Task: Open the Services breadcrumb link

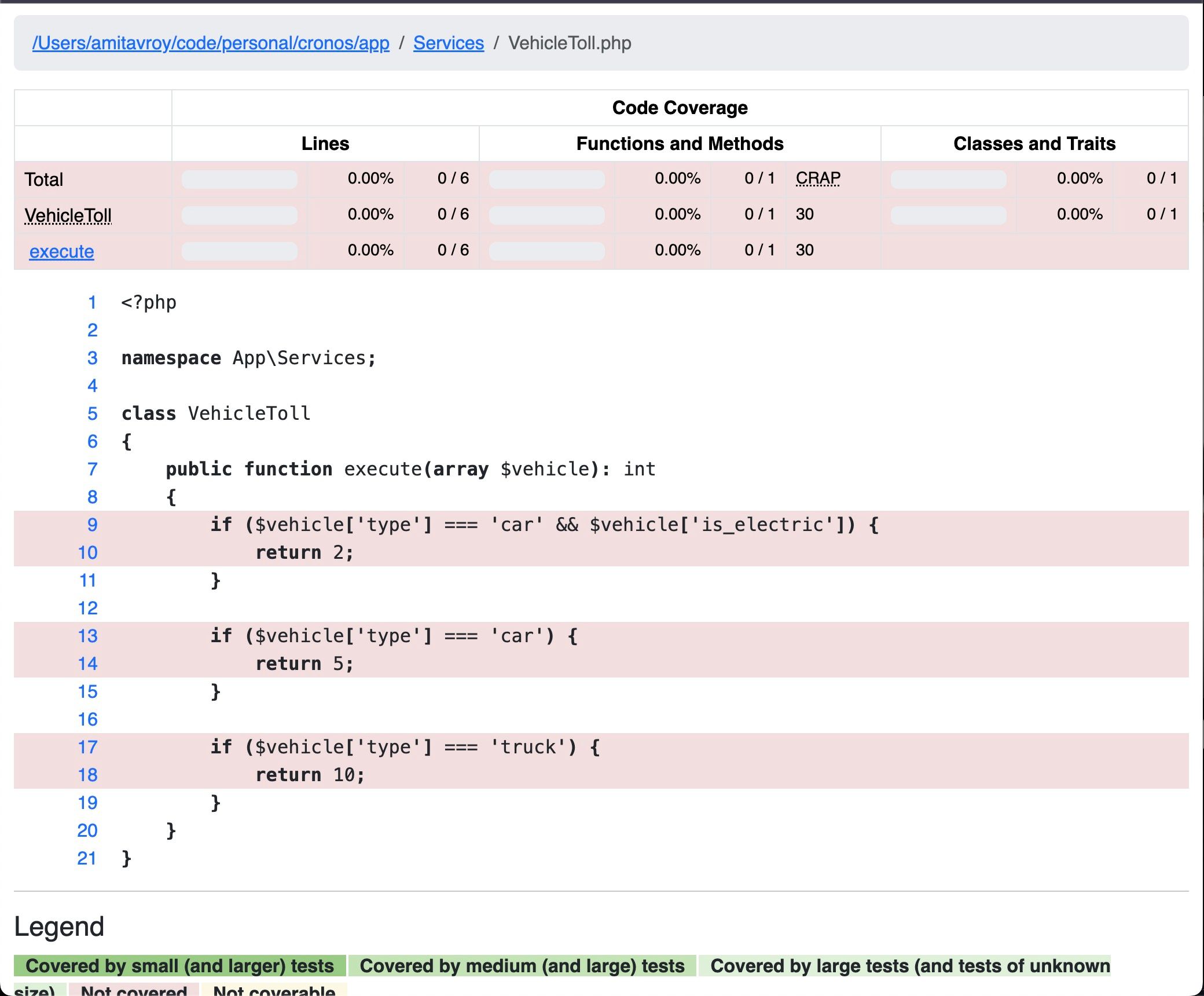Action: (x=449, y=43)
